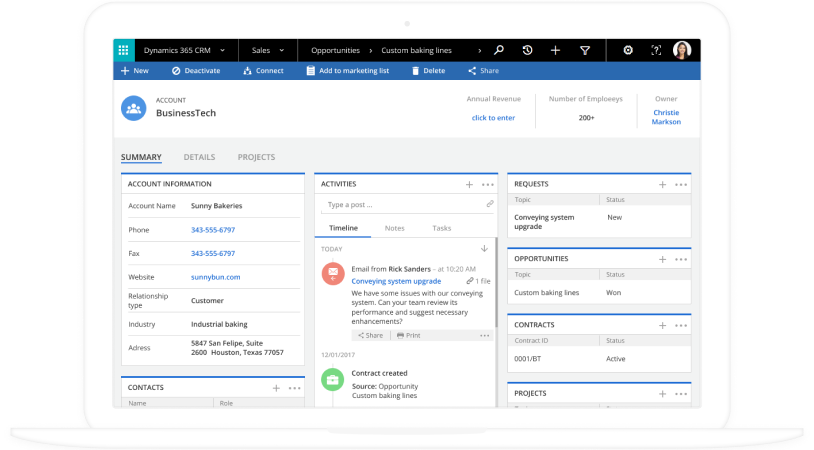Click the attachment paperclip in post box
This screenshot has width=814, height=450.
pos(489,204)
